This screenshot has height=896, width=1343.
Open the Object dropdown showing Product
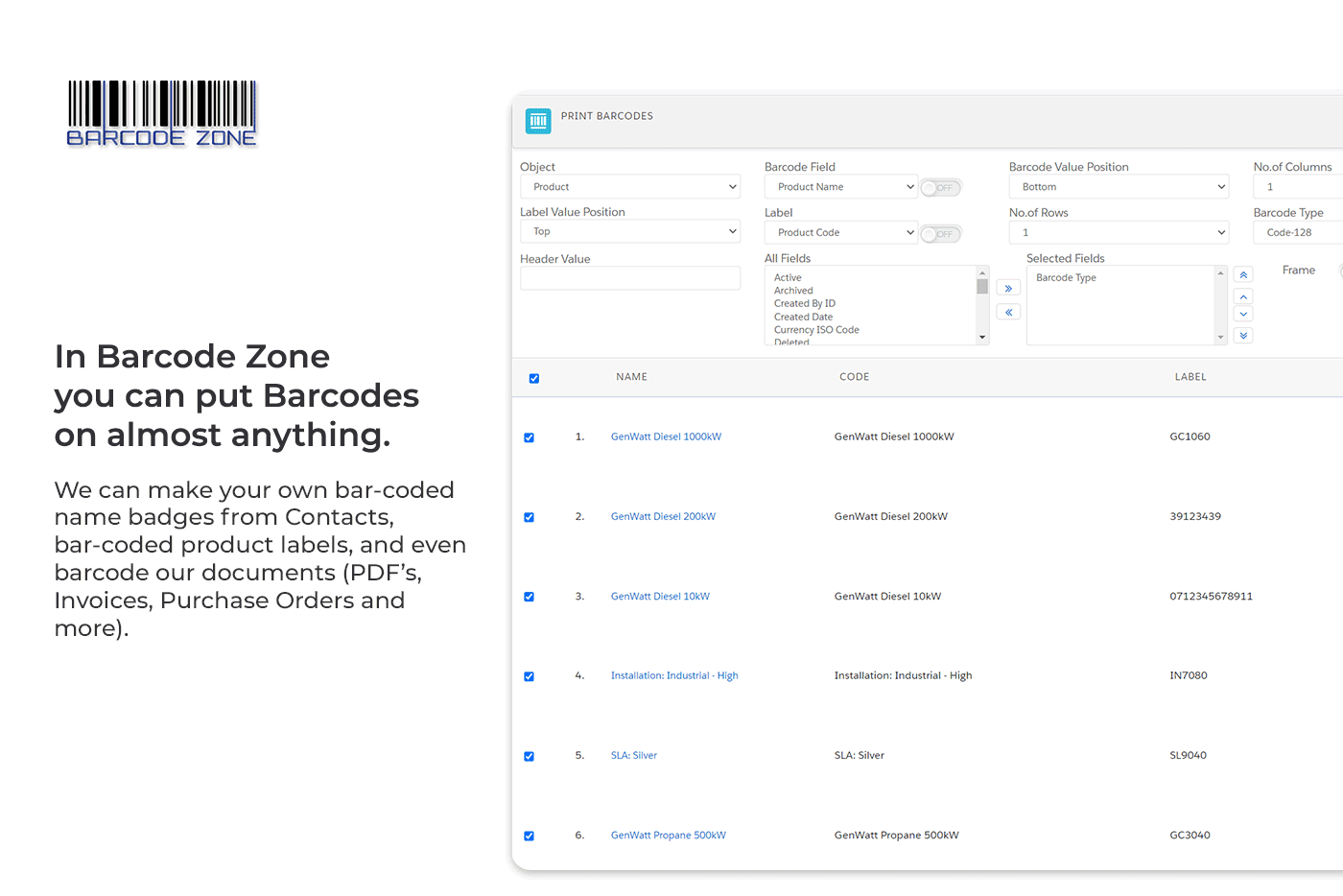(629, 186)
